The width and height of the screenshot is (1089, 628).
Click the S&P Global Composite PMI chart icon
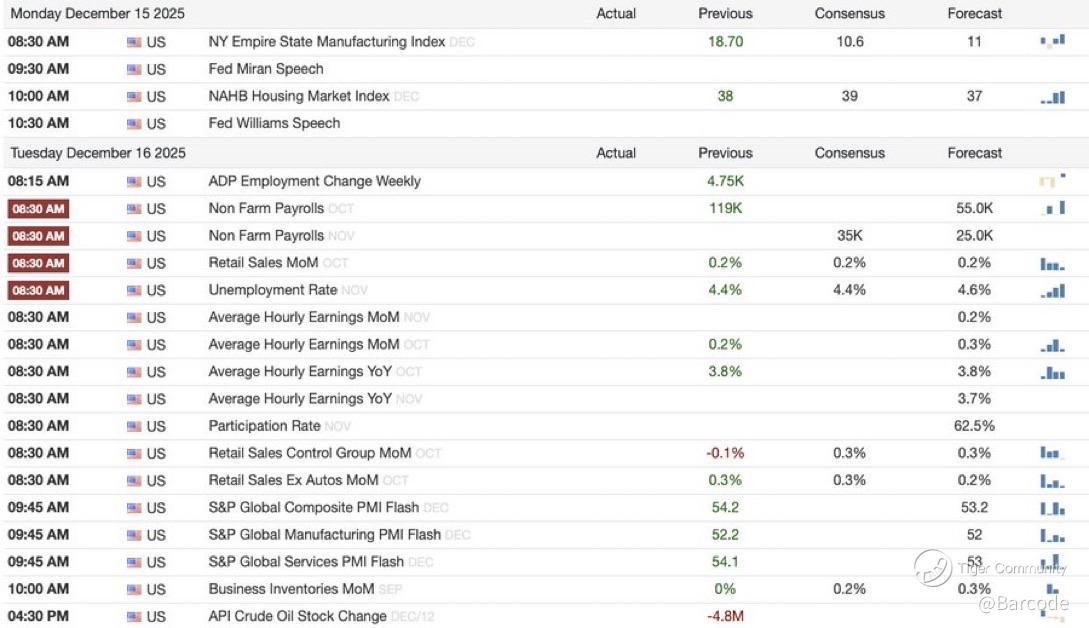[x=1052, y=508]
